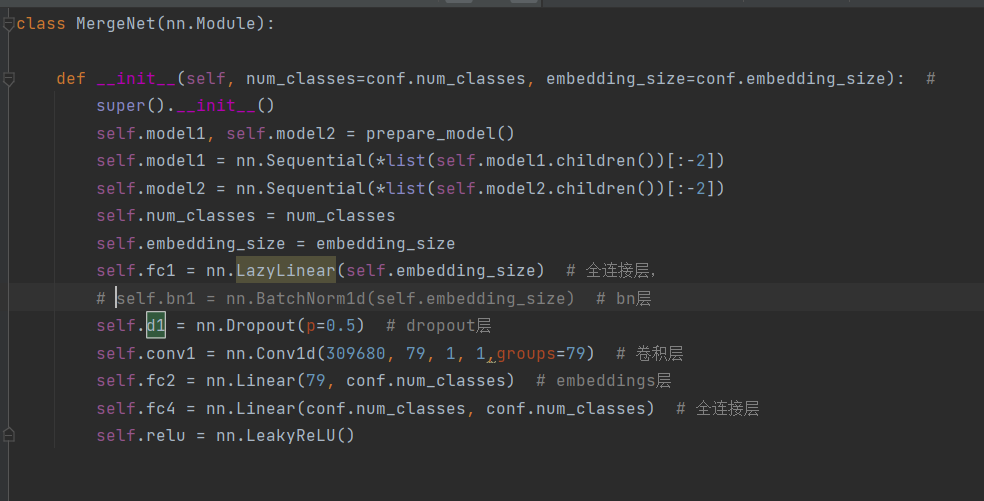This screenshot has width=984, height=501.
Task: Click self.fc4 attribute
Action: point(136,408)
